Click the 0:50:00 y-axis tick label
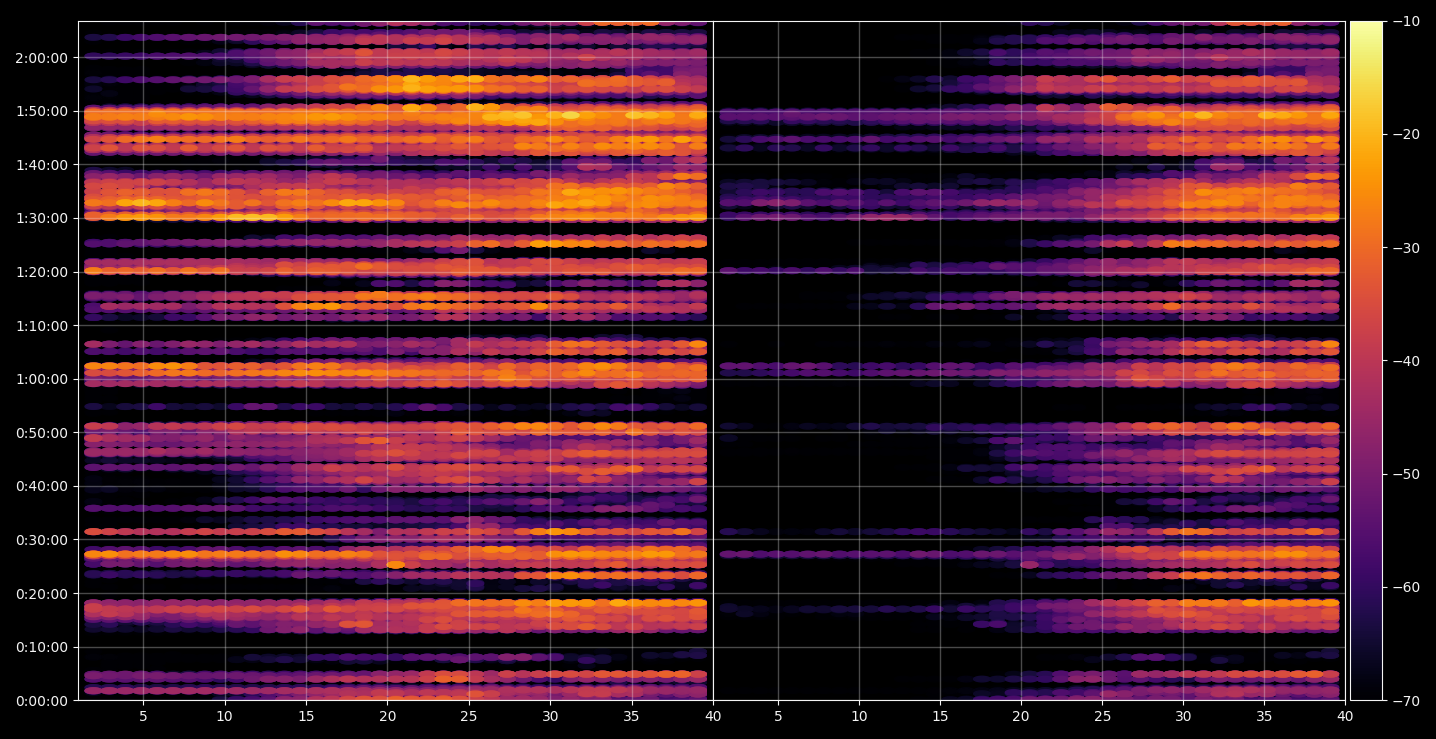 pos(41,433)
